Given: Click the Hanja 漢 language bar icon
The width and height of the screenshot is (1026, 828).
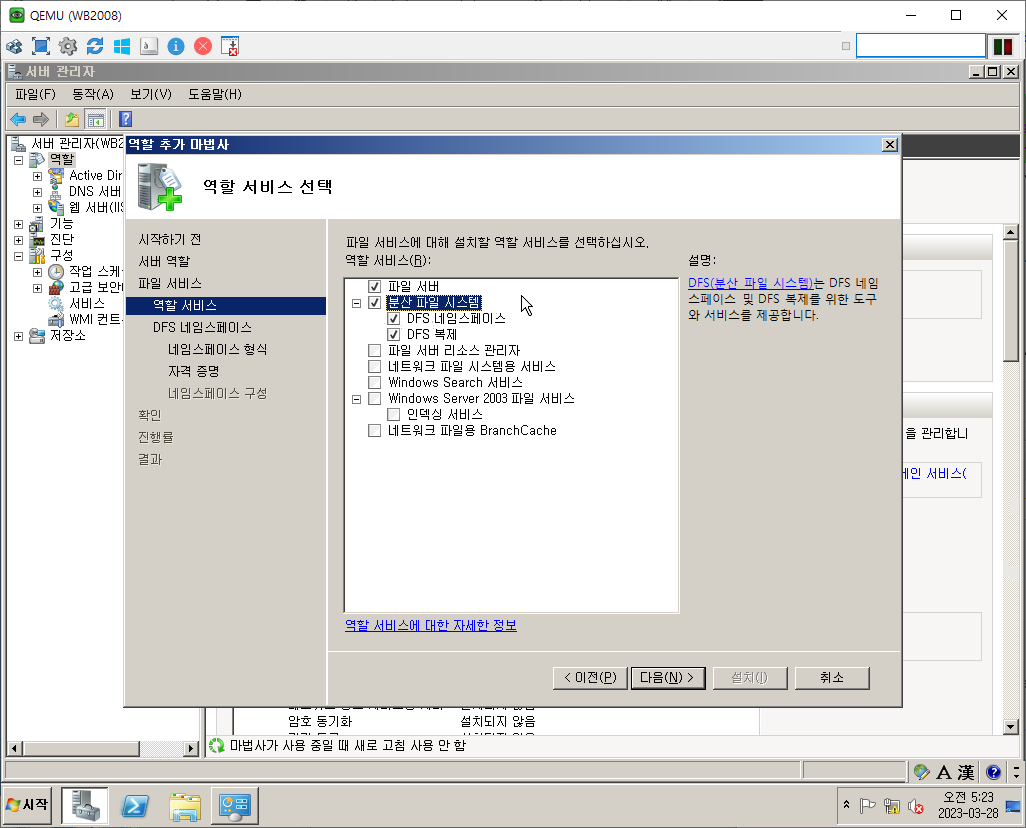Looking at the screenshot, I should pyautogui.click(x=966, y=772).
